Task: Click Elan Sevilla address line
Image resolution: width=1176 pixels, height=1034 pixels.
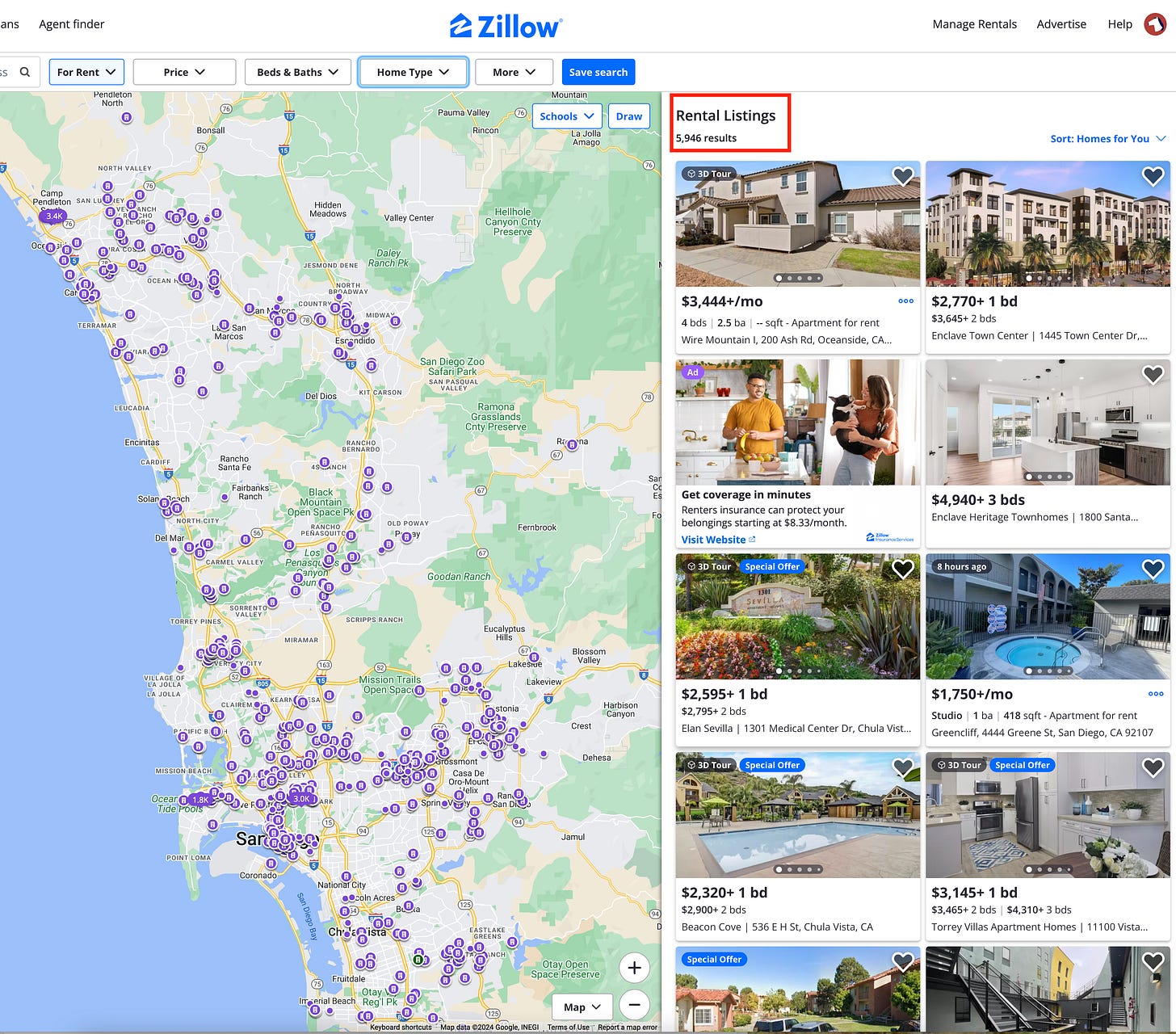Action: click(x=796, y=729)
